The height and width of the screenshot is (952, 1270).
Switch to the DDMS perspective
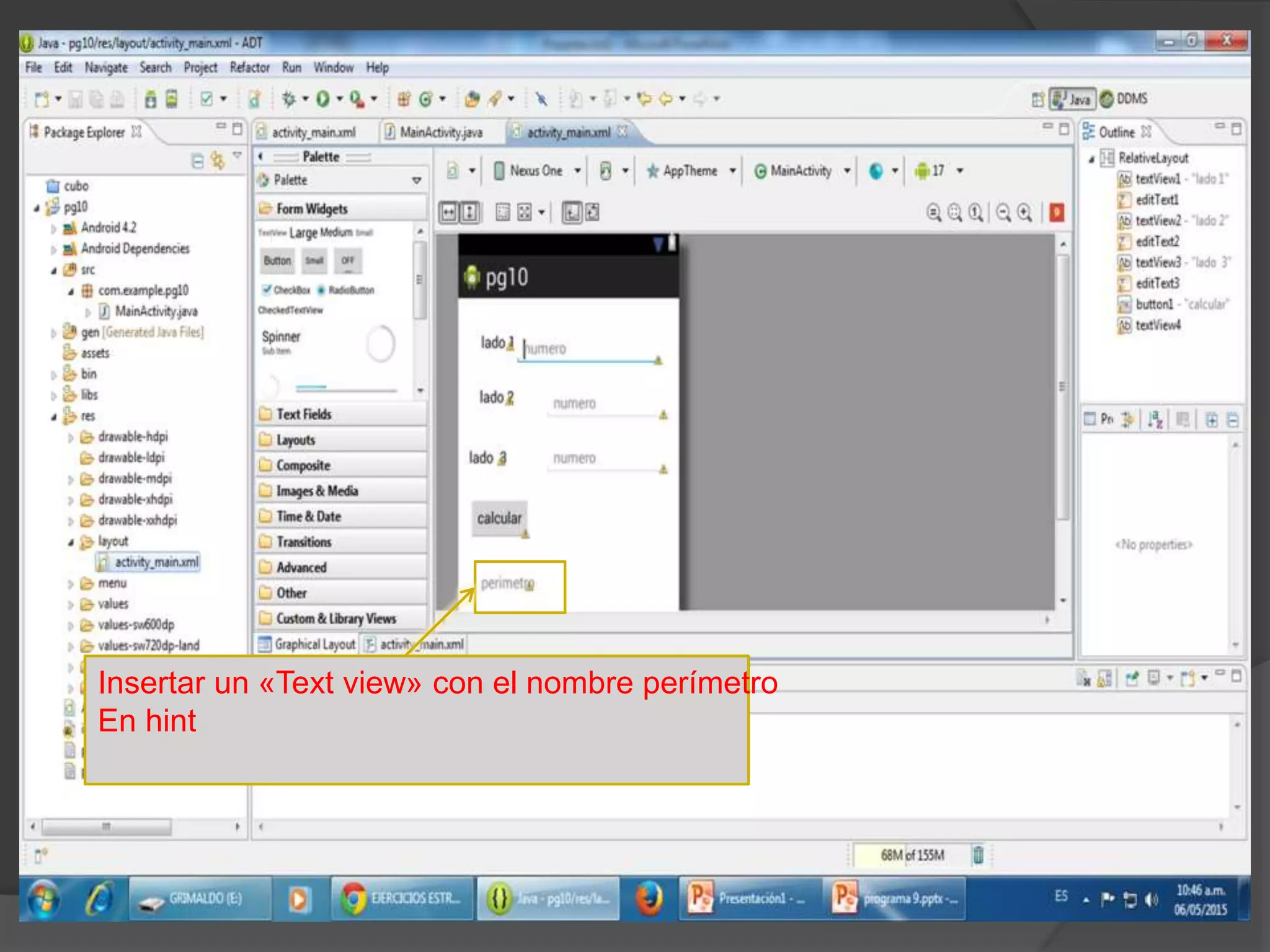tap(1124, 99)
